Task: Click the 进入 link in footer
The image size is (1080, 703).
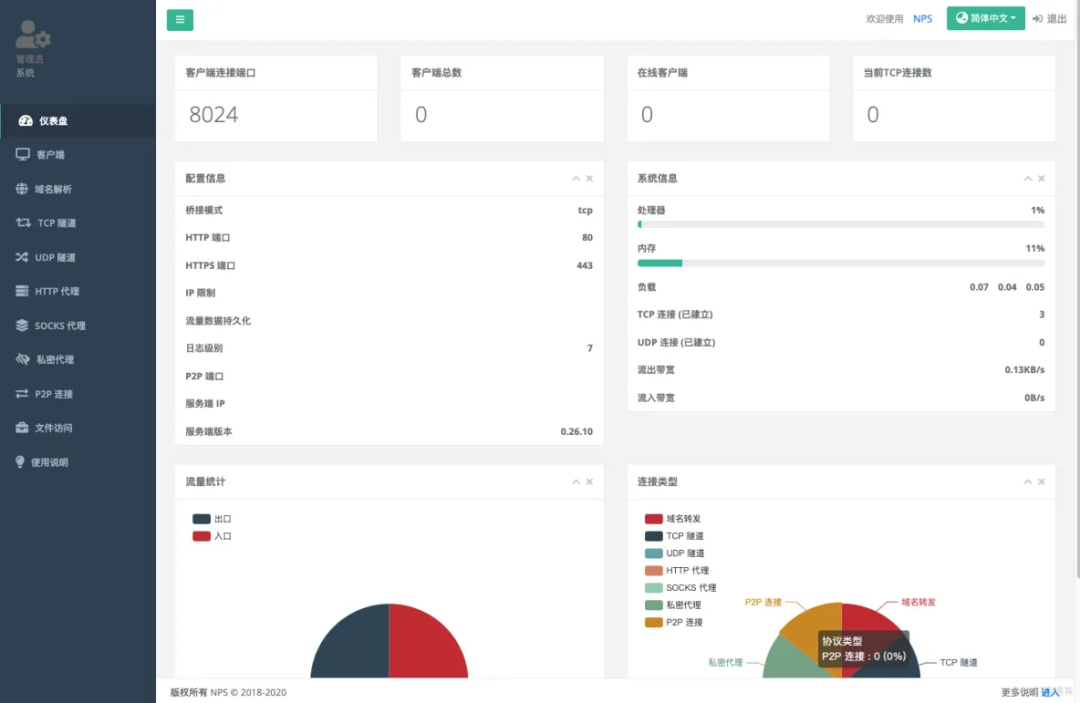Action: (1050, 692)
